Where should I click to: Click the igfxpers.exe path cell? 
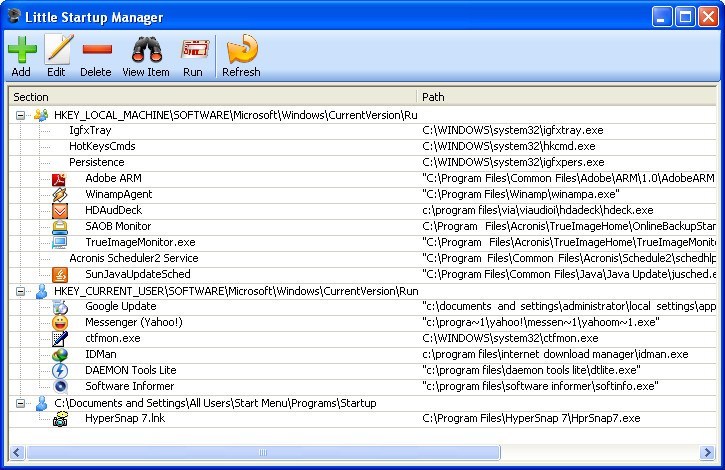(513, 162)
